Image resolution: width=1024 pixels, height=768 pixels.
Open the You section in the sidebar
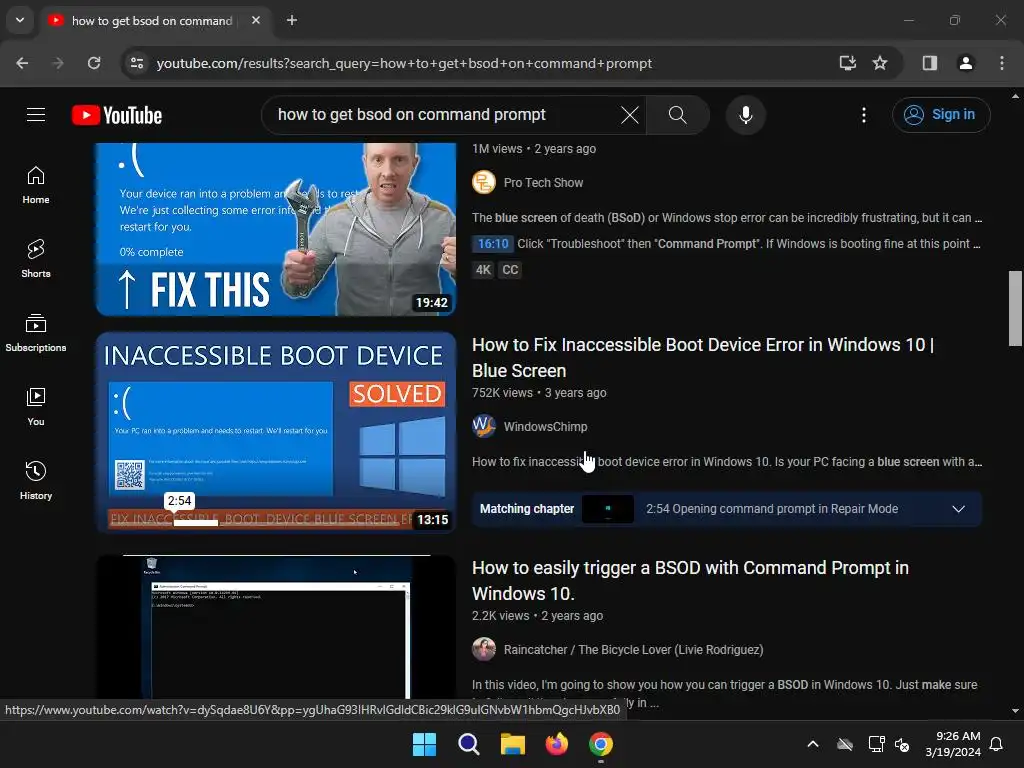point(36,406)
